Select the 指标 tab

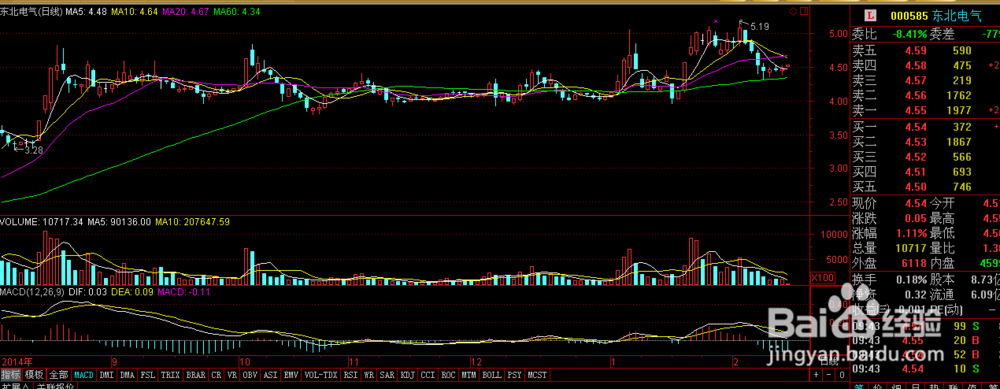[11, 375]
